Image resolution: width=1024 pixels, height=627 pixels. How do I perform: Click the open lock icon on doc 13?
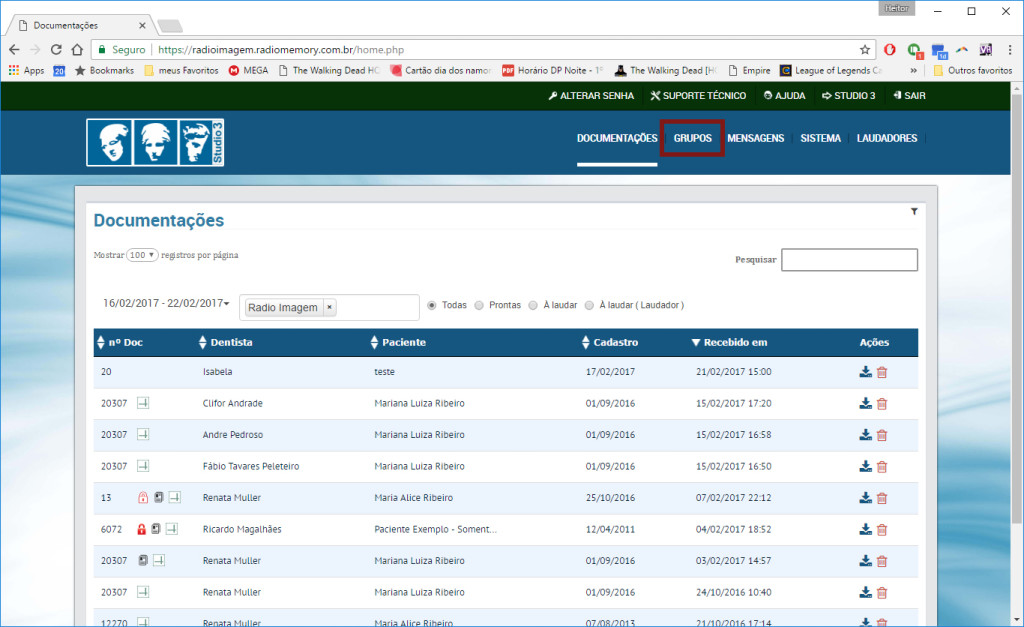pyautogui.click(x=143, y=497)
